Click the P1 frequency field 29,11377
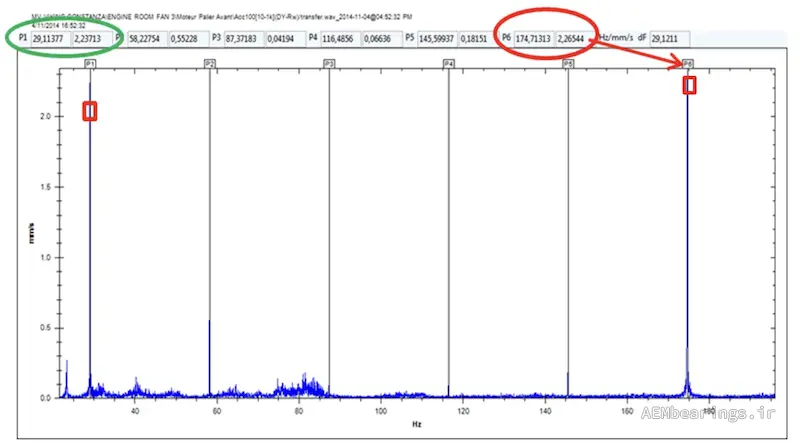The width and height of the screenshot is (800, 448). point(51,39)
